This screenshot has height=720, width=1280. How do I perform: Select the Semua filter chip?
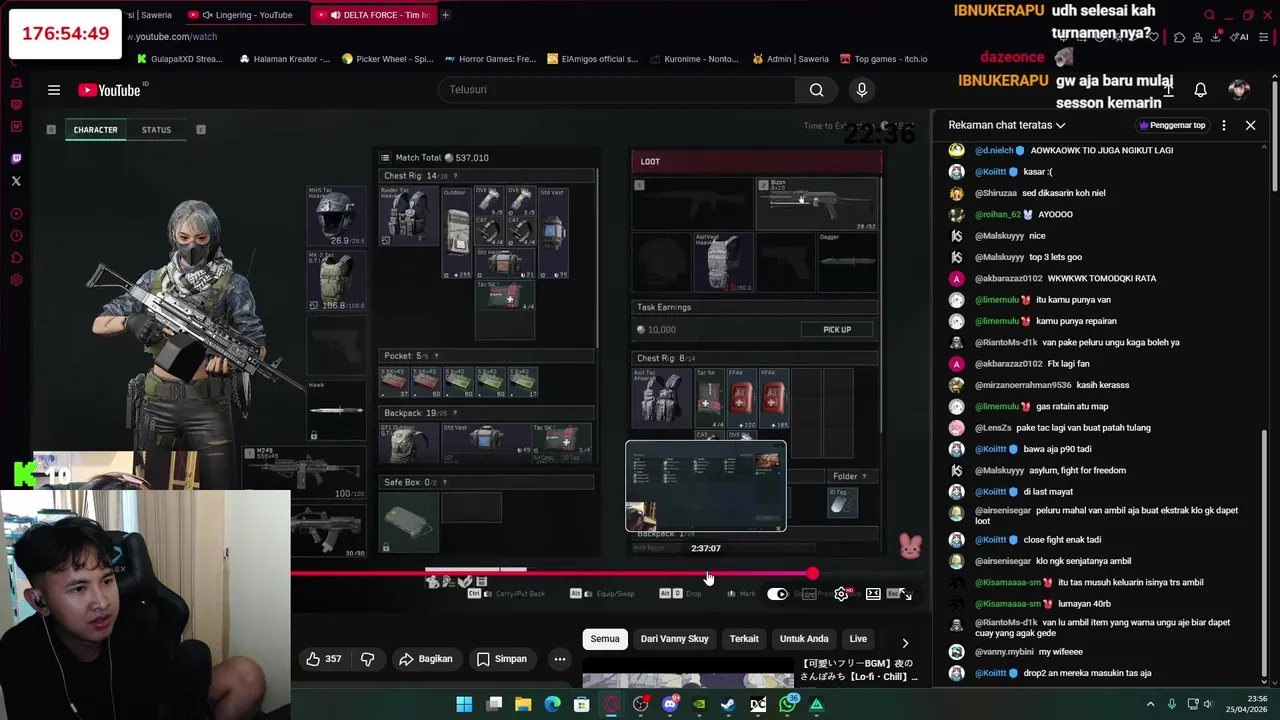pos(605,639)
